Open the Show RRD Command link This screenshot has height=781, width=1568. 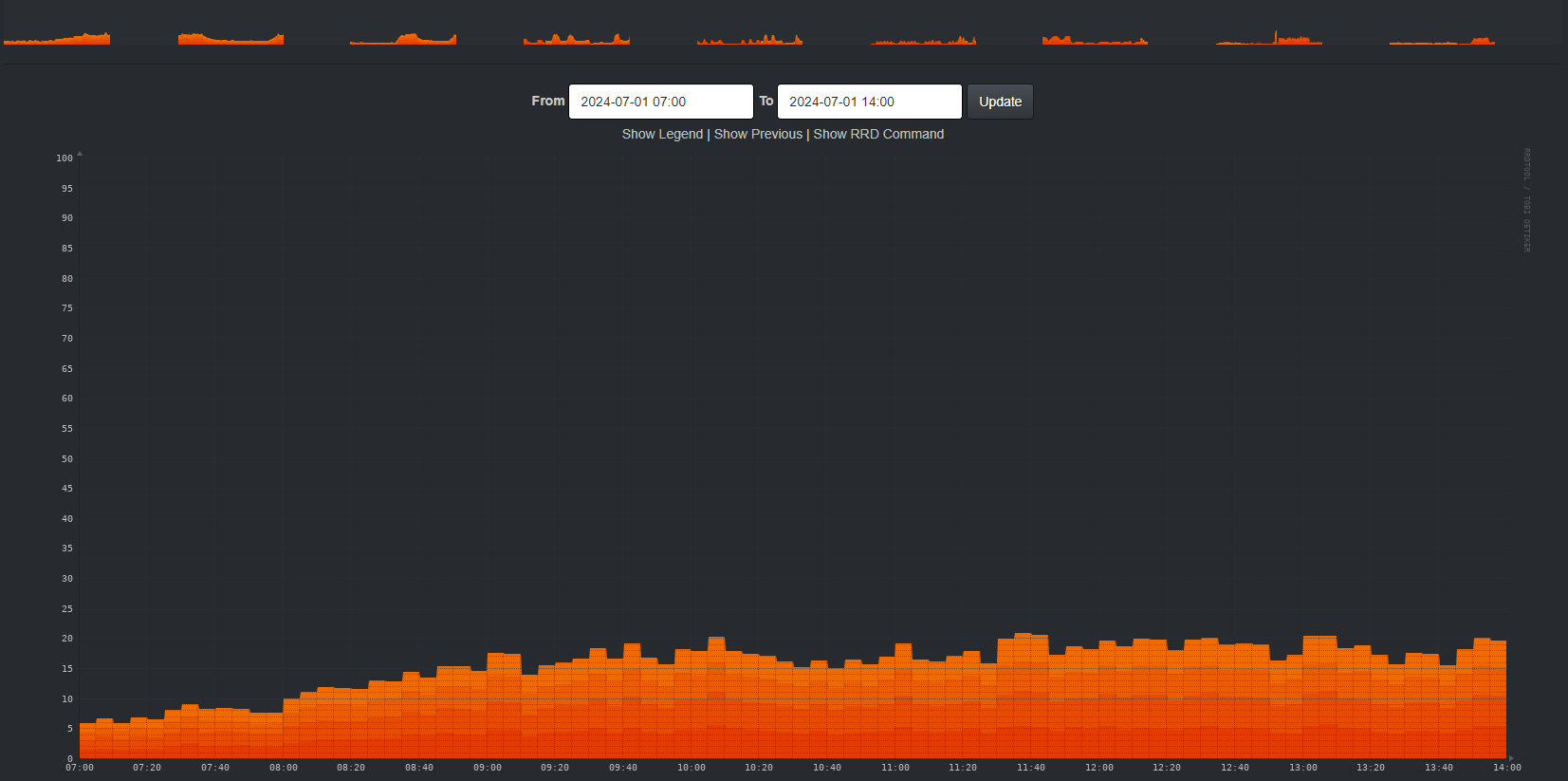(x=878, y=134)
